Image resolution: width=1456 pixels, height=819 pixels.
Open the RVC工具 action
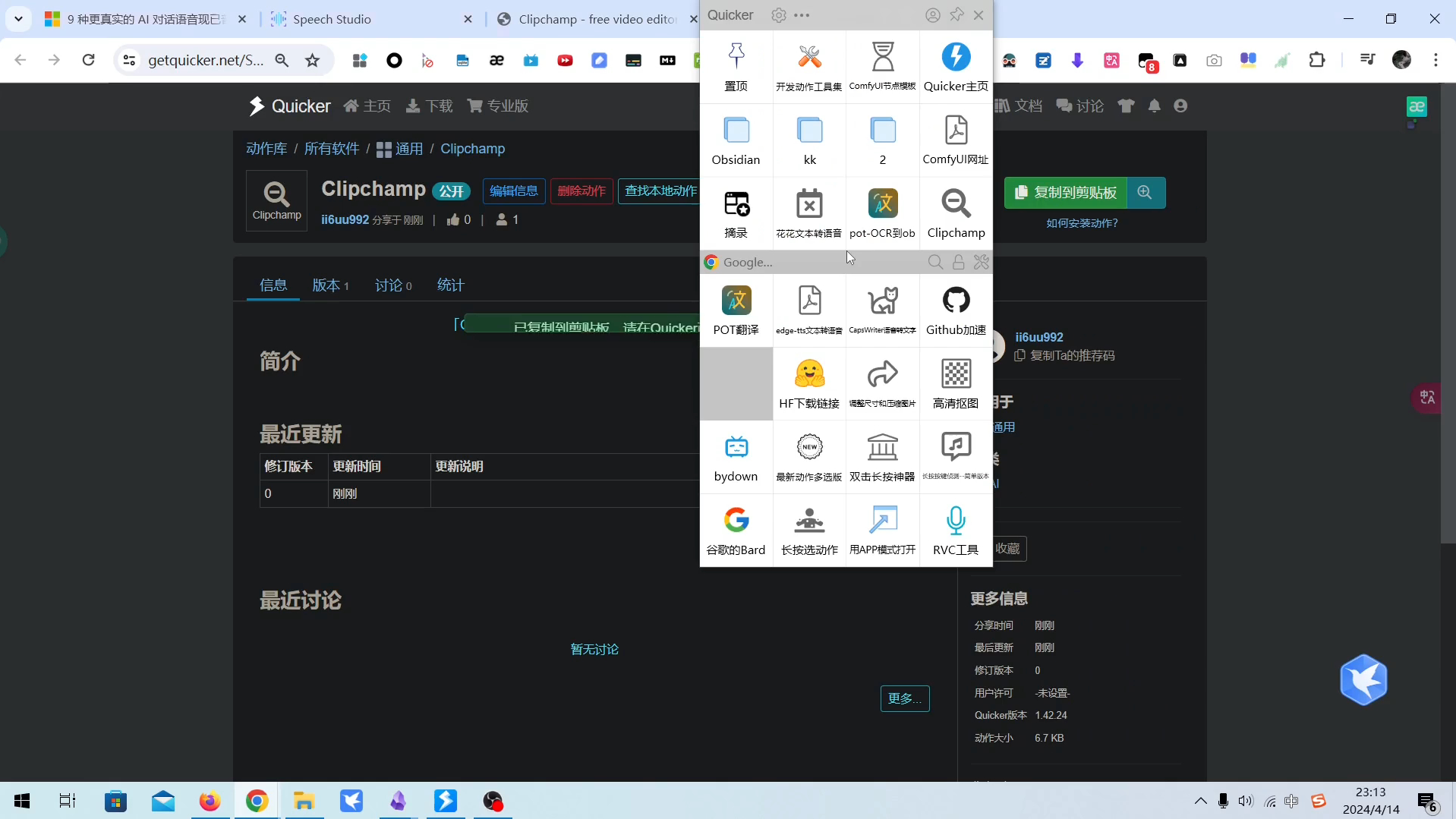(955, 528)
